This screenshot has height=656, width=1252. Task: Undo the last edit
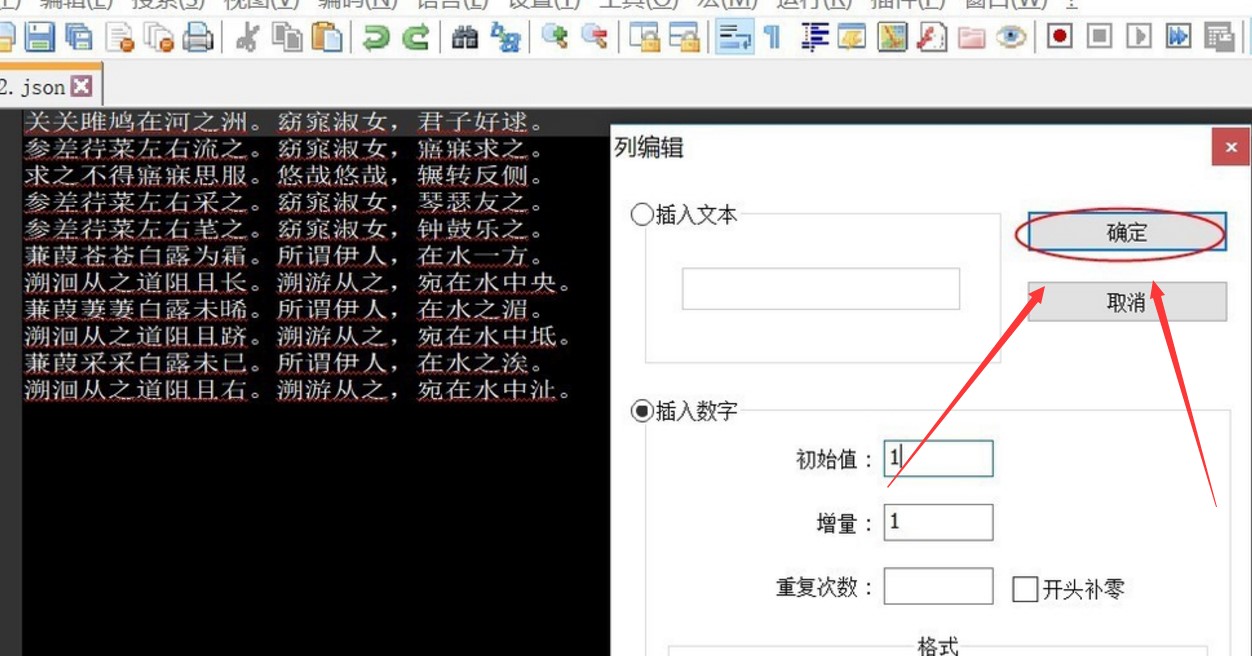click(x=378, y=37)
